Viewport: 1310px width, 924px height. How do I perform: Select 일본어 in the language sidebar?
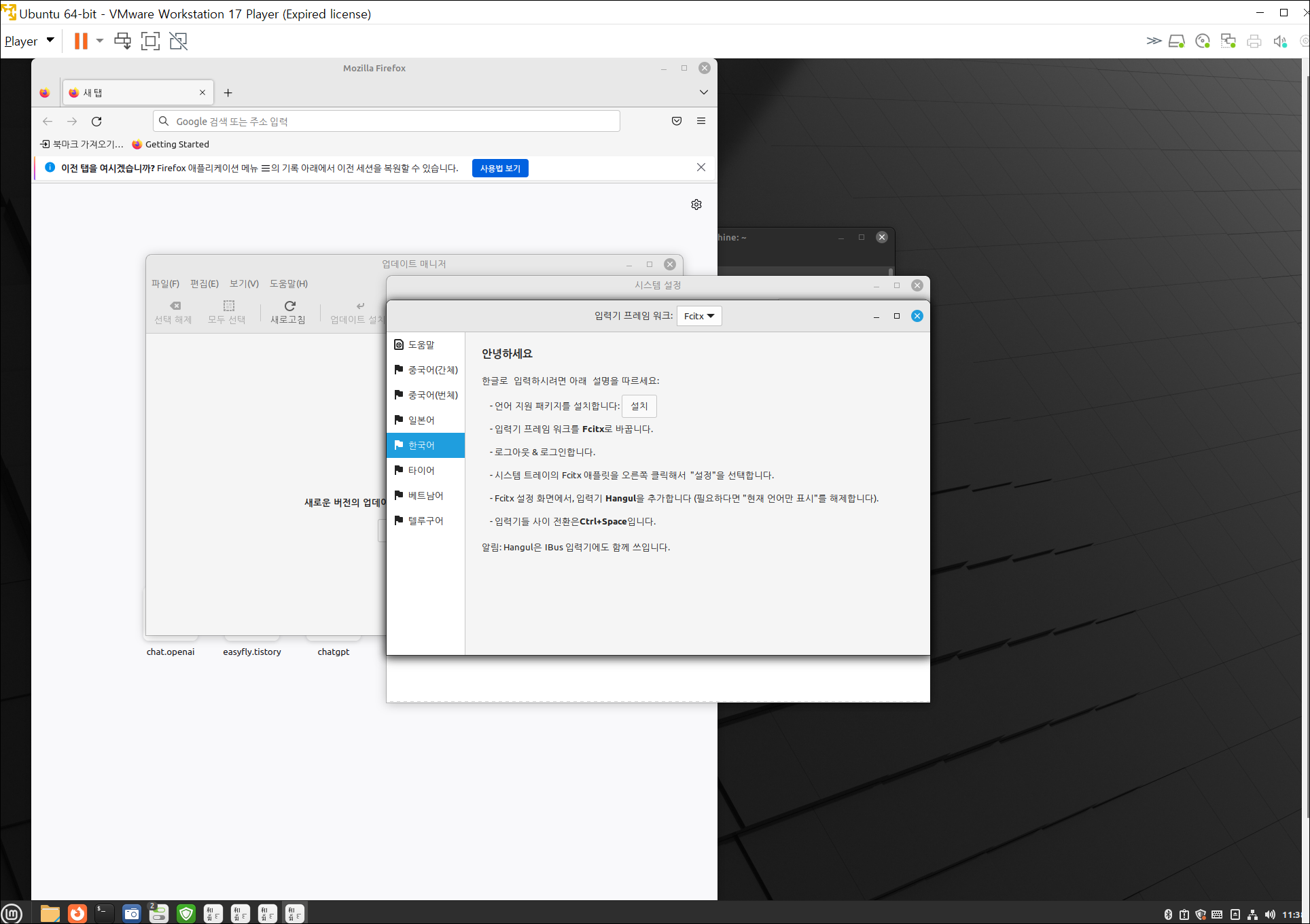tap(421, 421)
